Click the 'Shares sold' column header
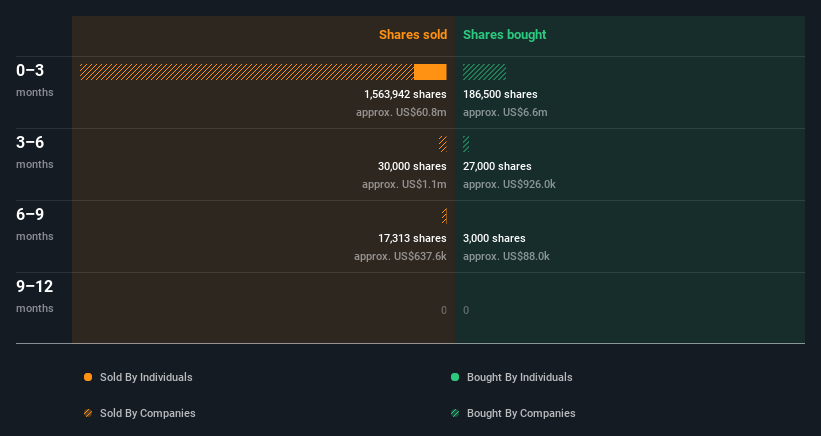 [413, 35]
